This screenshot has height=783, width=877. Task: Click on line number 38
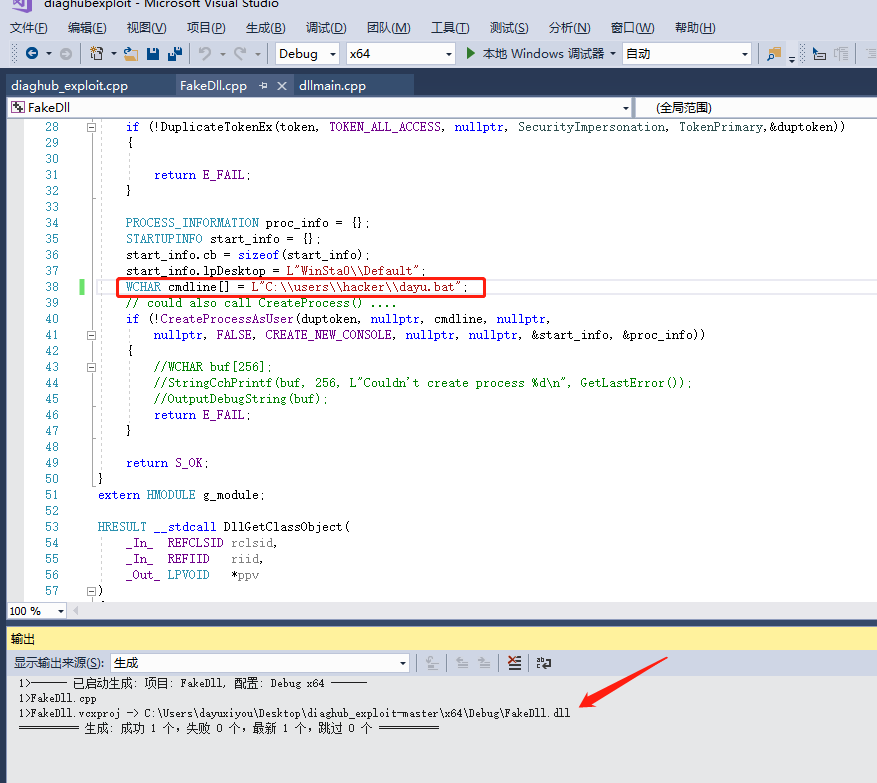pos(52,287)
